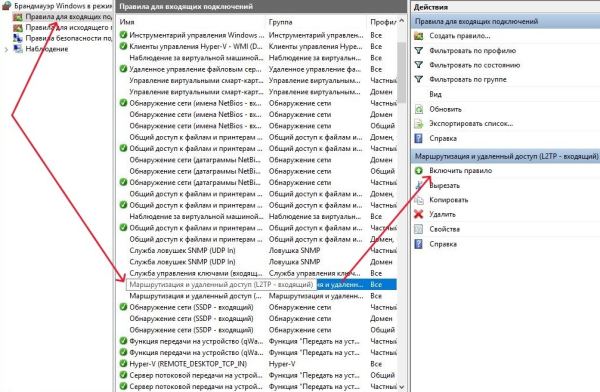Viewport: 600px width, 392px height.
Task: Select 'Служба ловушек SNMP (UDP In)' rule with Частный profile
Action: pyautogui.click(x=256, y=250)
